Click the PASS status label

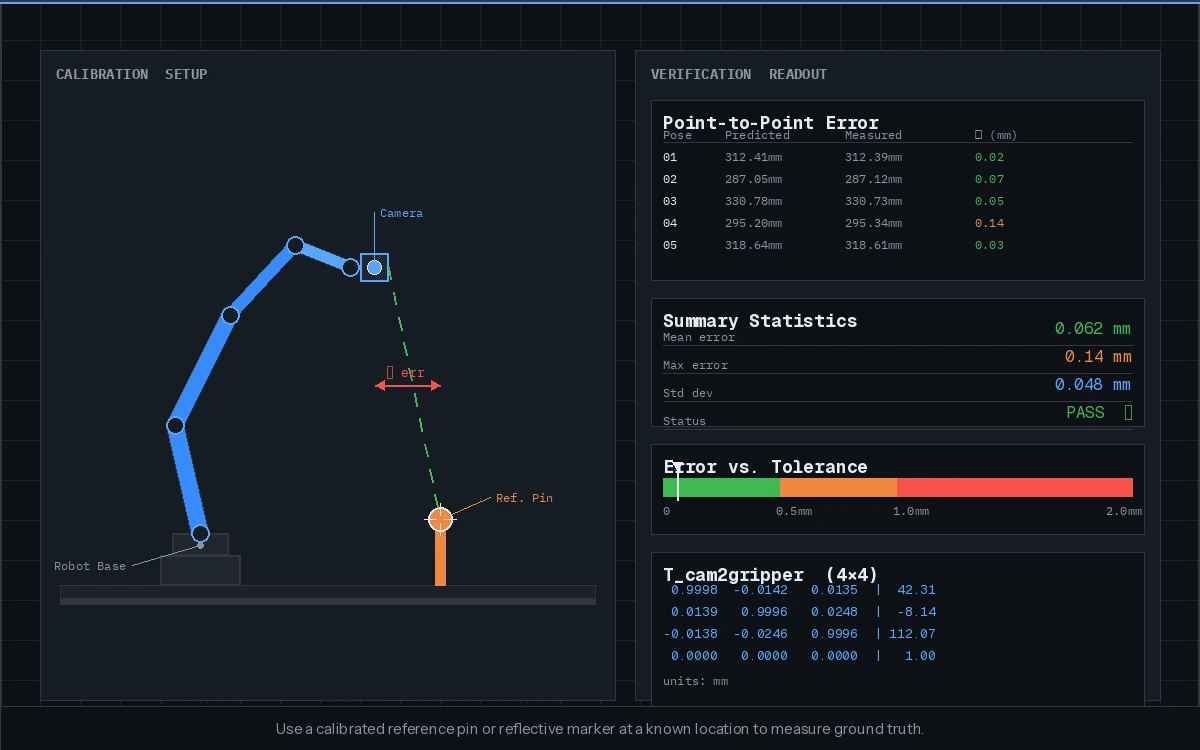(x=1085, y=412)
